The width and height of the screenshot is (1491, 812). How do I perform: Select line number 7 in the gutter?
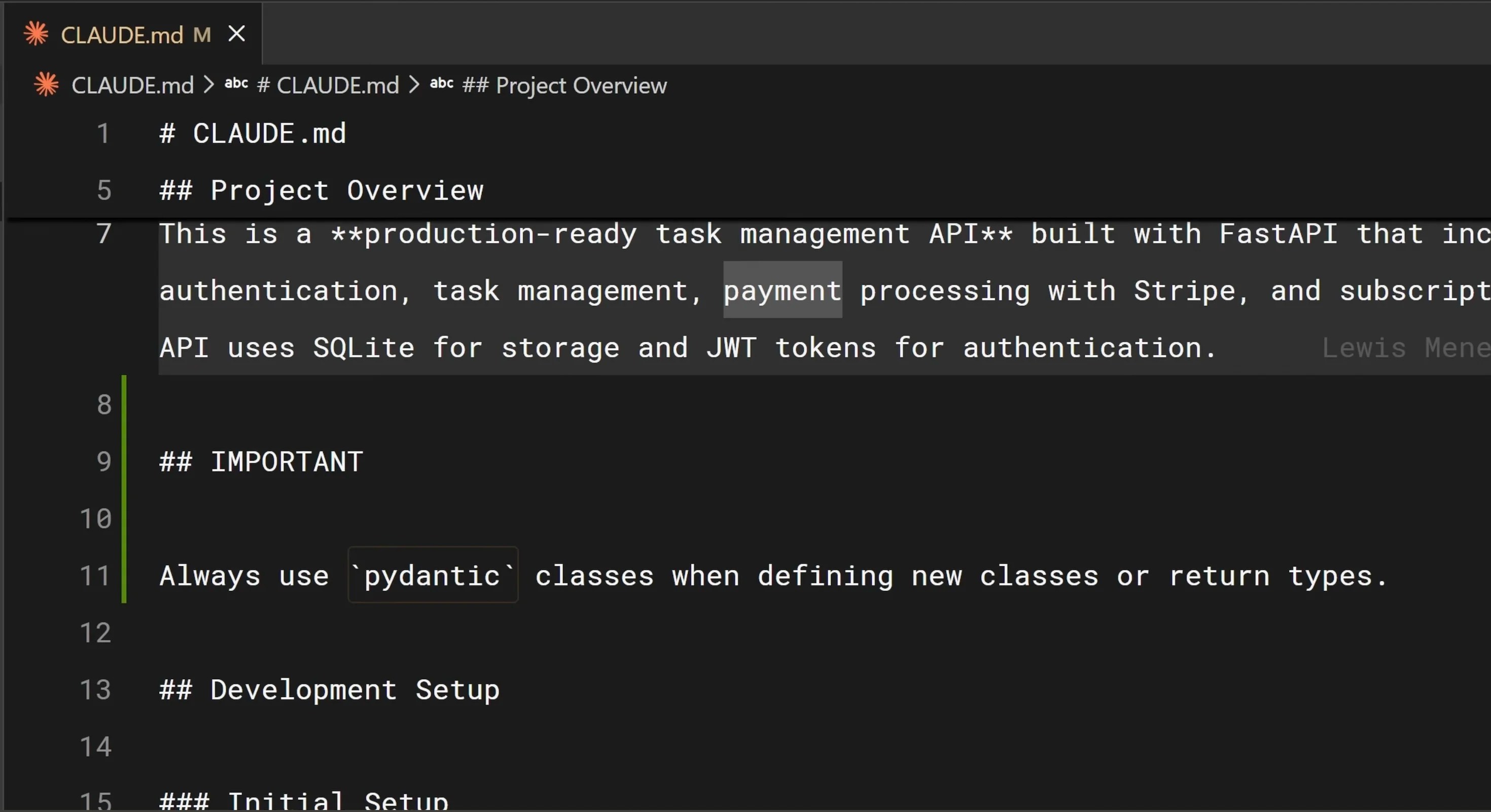tap(104, 234)
